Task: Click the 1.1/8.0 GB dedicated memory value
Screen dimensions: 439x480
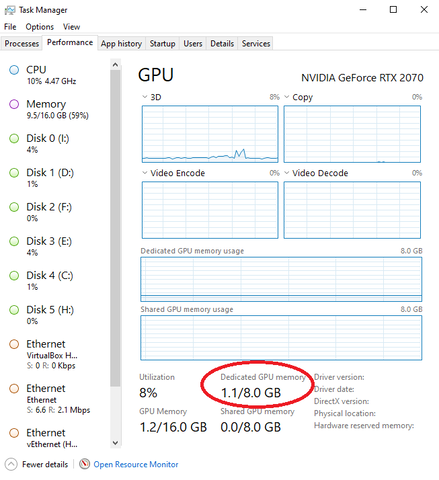Action: click(251, 393)
